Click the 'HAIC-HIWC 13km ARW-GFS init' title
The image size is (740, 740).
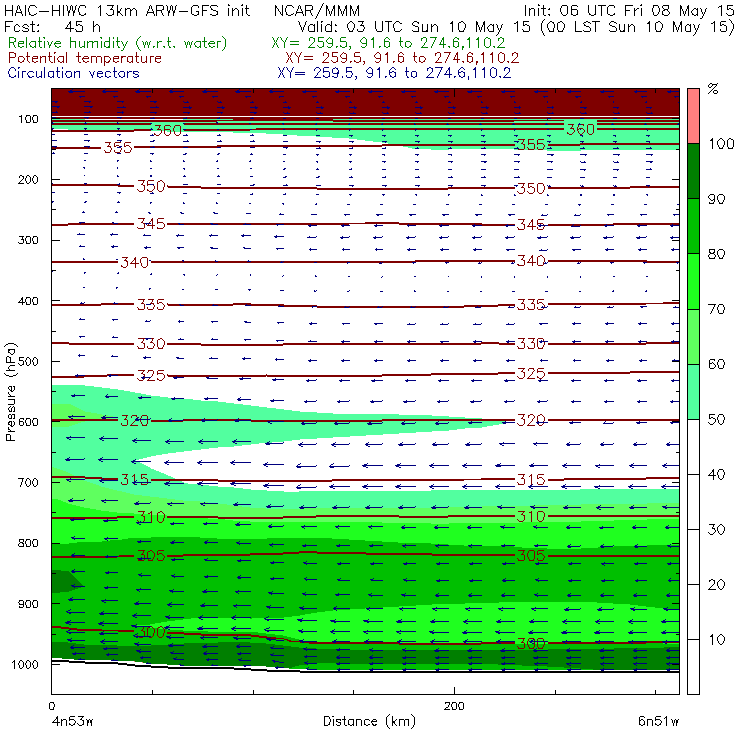127,11
